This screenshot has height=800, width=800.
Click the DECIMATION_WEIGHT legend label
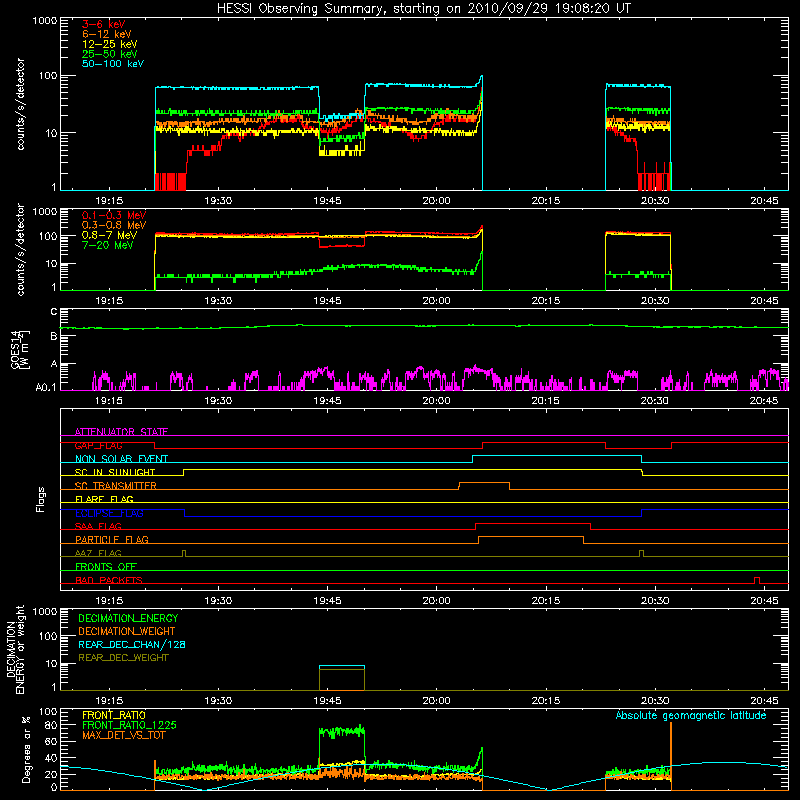[127, 631]
